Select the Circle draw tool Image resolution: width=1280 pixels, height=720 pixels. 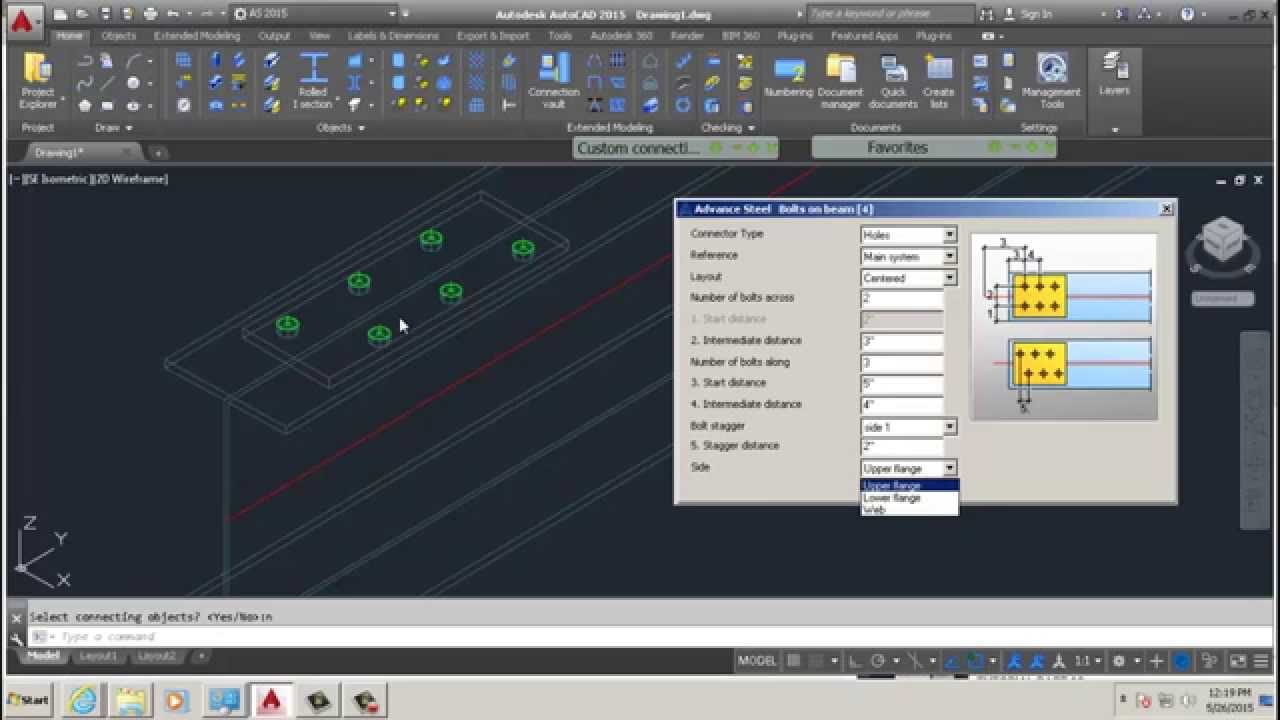[x=133, y=83]
